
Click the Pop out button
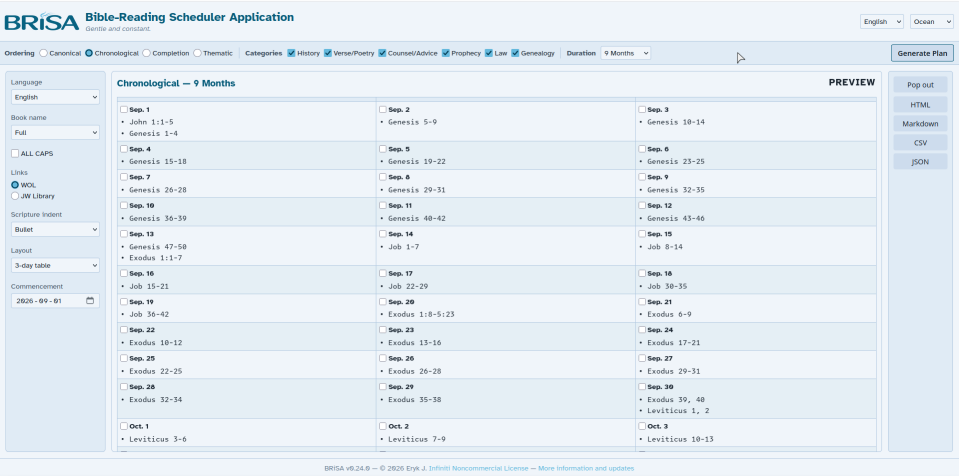pyautogui.click(x=920, y=85)
